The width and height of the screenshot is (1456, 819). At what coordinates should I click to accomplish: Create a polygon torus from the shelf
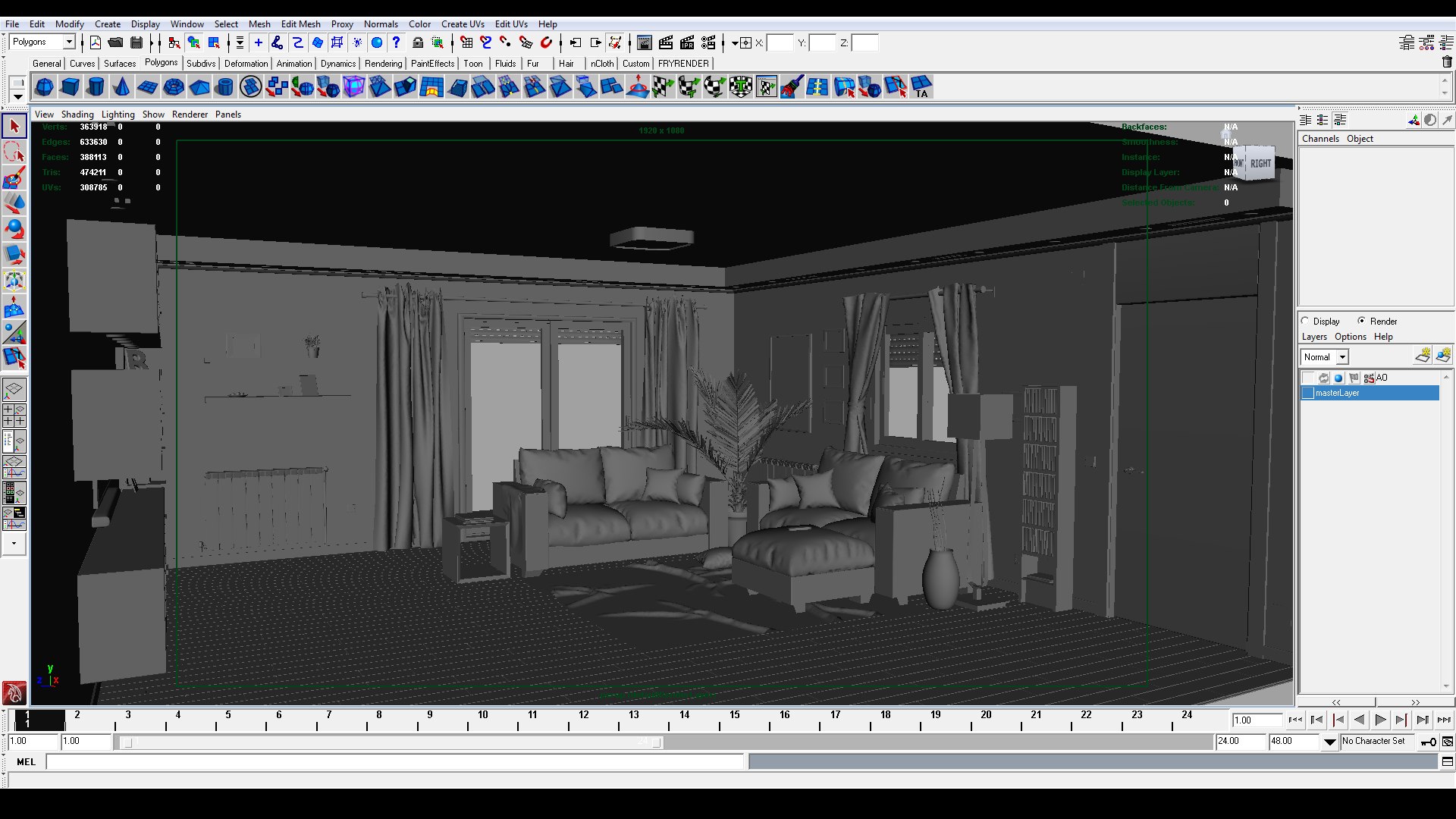tap(173, 87)
